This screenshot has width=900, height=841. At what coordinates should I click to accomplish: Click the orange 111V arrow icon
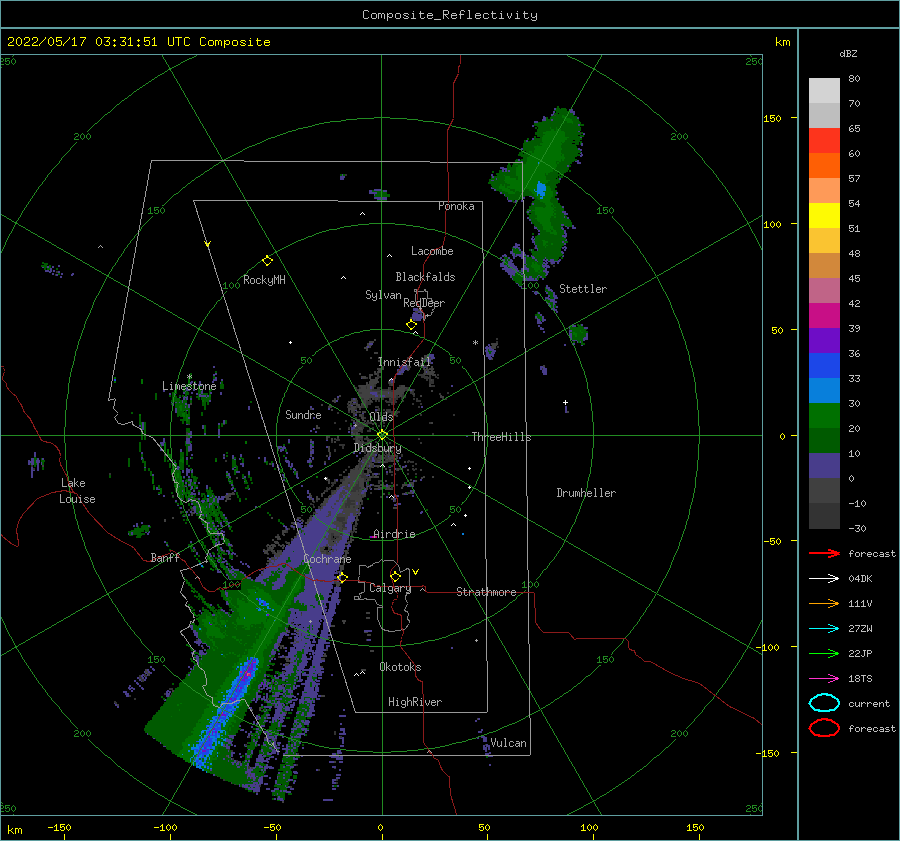(824, 603)
